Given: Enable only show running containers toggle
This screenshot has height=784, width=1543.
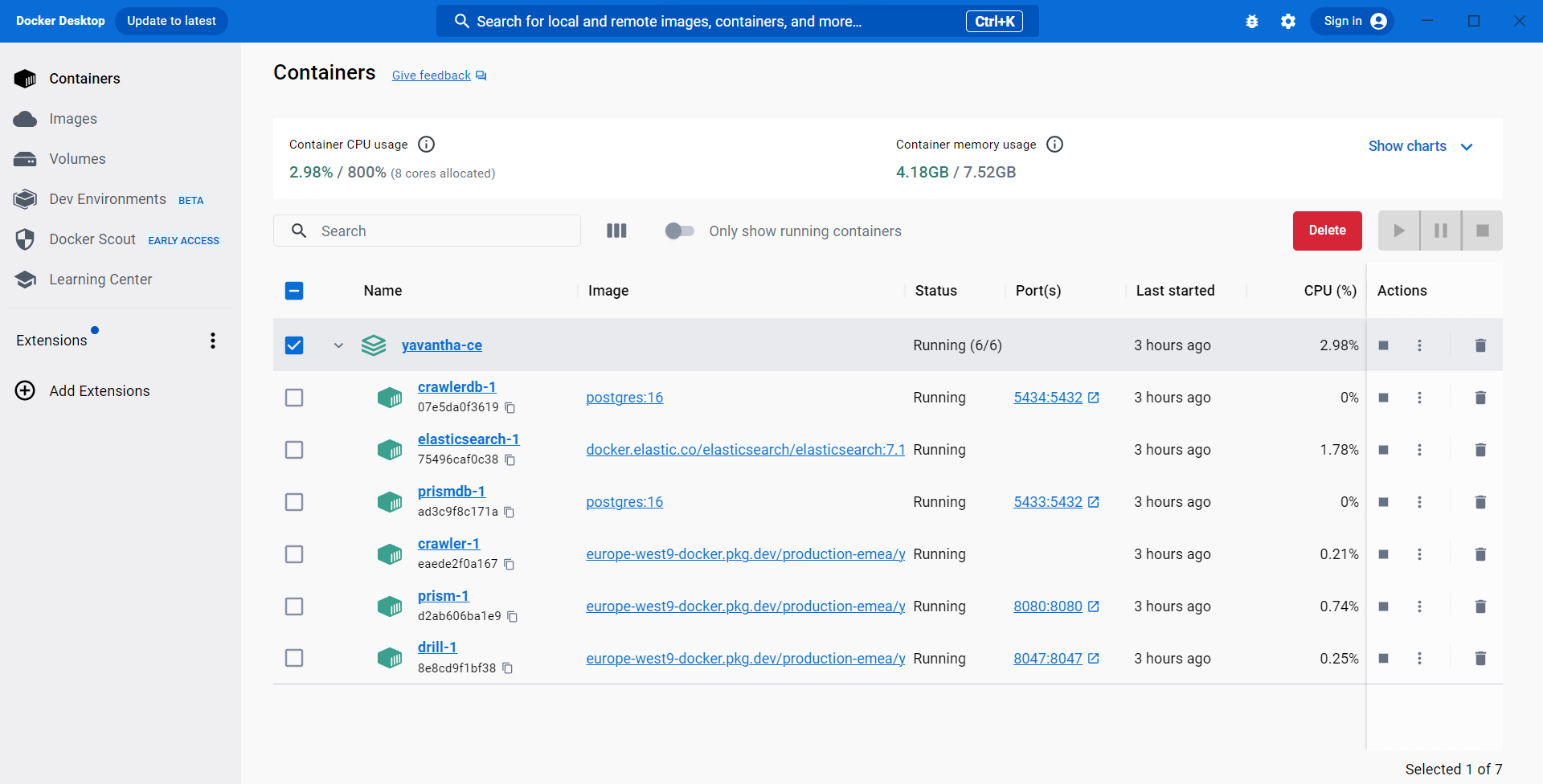Looking at the screenshot, I should coord(680,231).
